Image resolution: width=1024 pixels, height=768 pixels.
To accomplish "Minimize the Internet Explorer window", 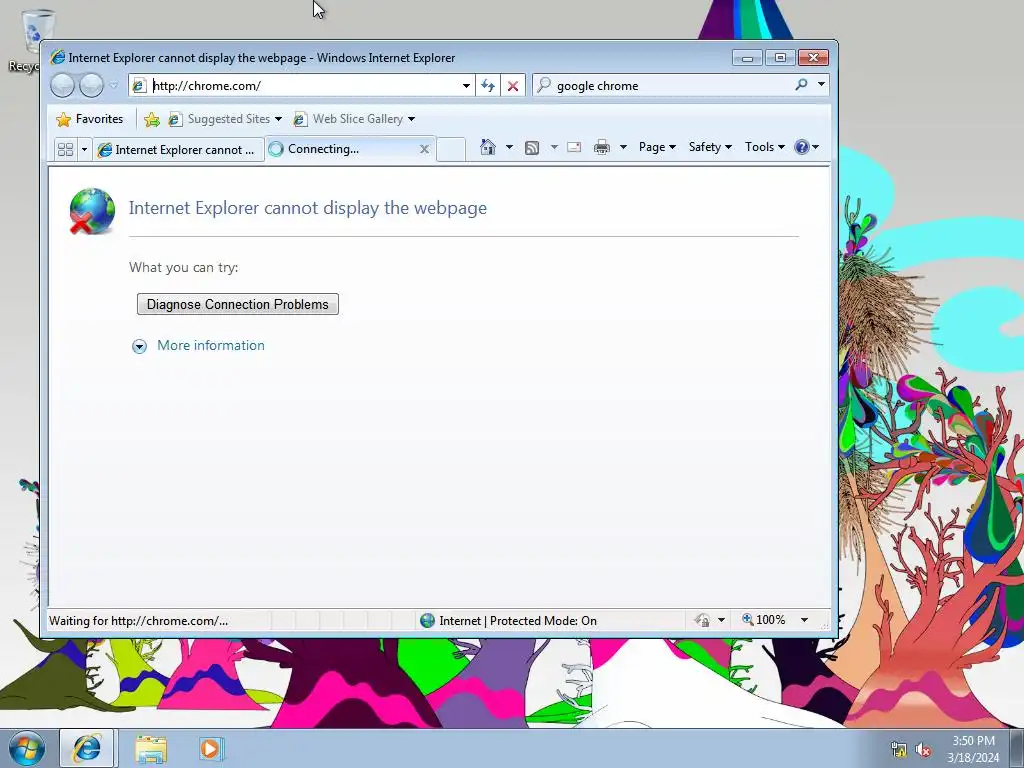I will pyautogui.click(x=747, y=58).
